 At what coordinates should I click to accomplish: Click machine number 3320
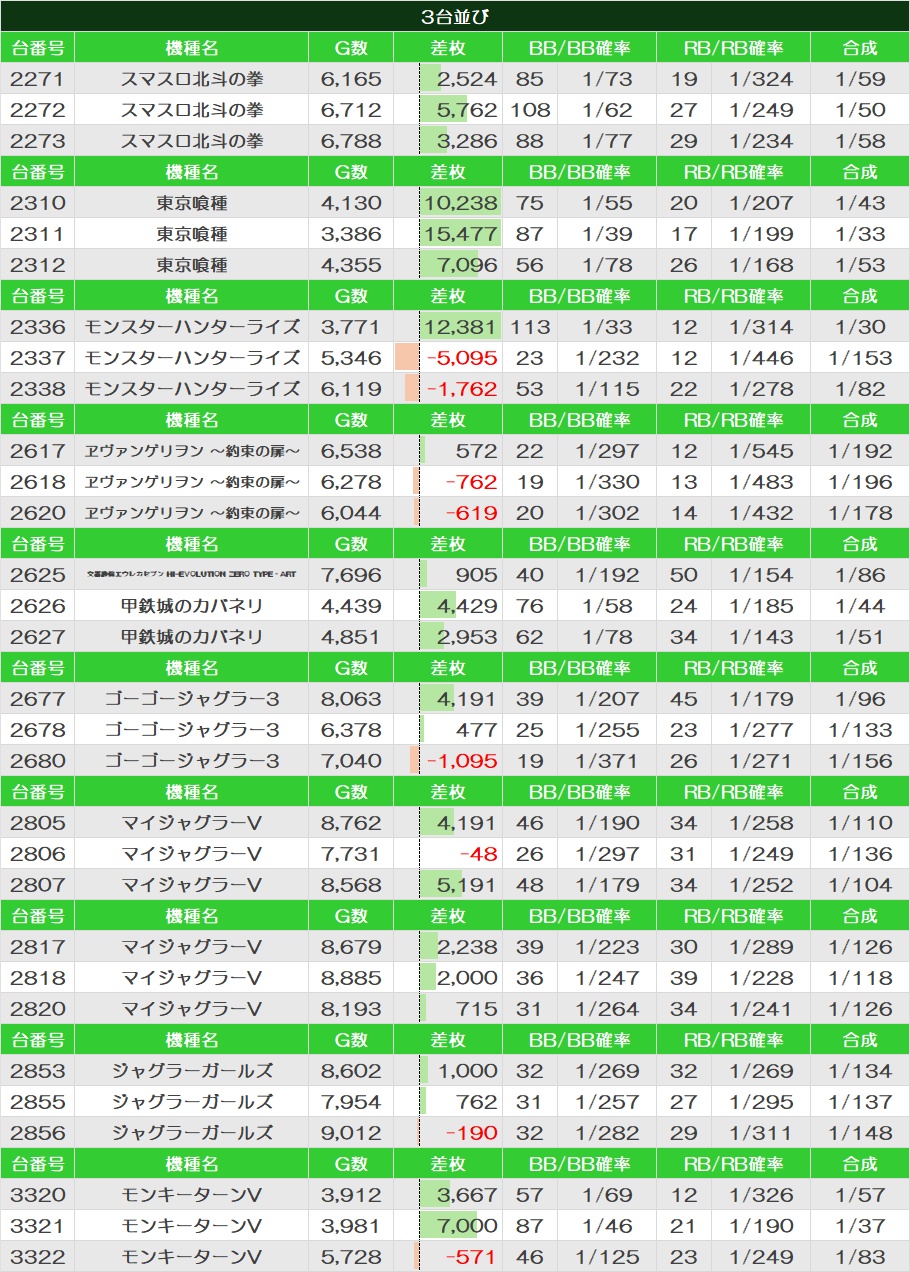pyautogui.click(x=38, y=1195)
